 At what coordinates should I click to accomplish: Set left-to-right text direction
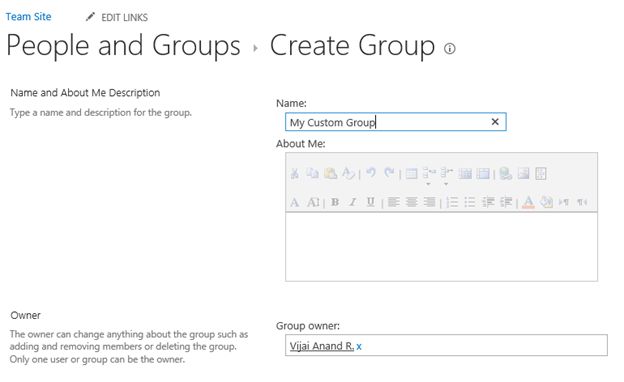coord(564,202)
